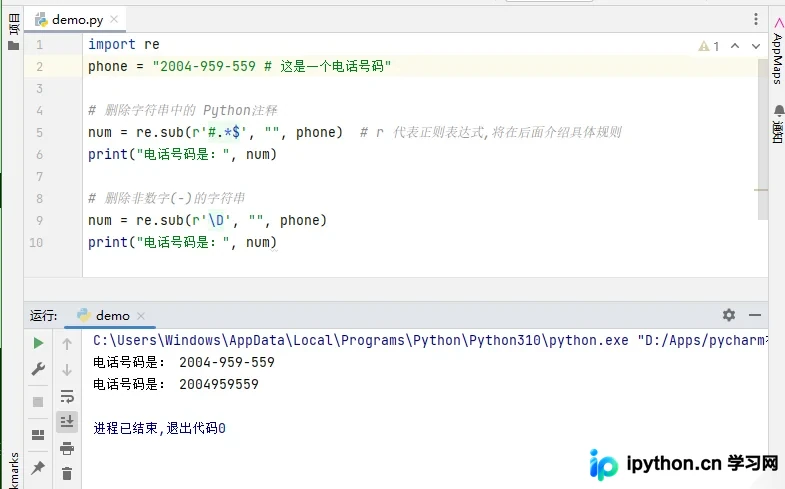Click the regex r'\D' on line 9

pos(211,221)
